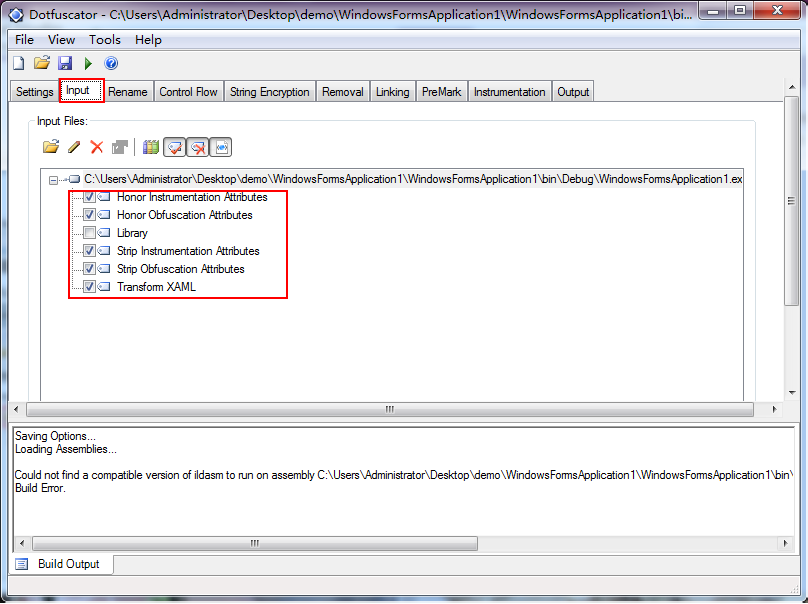Edit the selected input with the pencil icon
This screenshot has height=604, width=808.
tap(74, 147)
